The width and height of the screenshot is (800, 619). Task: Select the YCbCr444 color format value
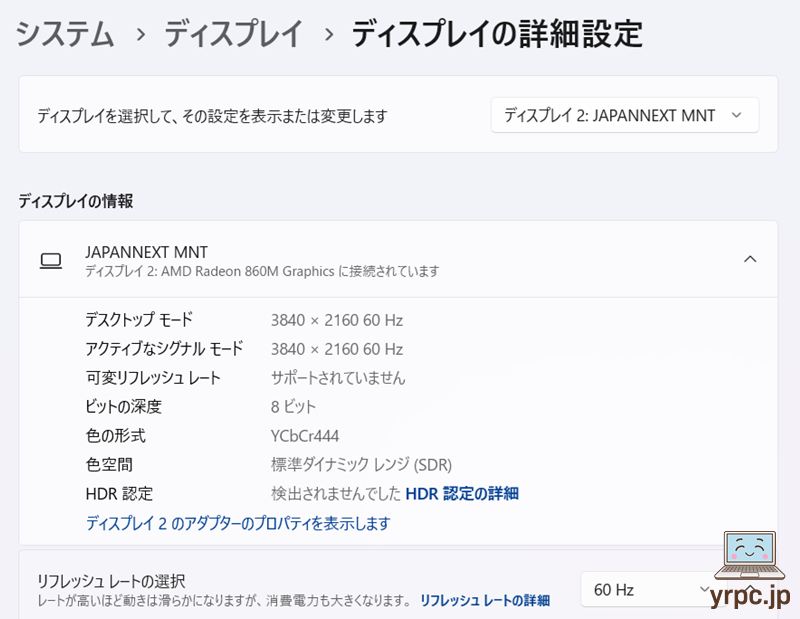click(x=305, y=436)
